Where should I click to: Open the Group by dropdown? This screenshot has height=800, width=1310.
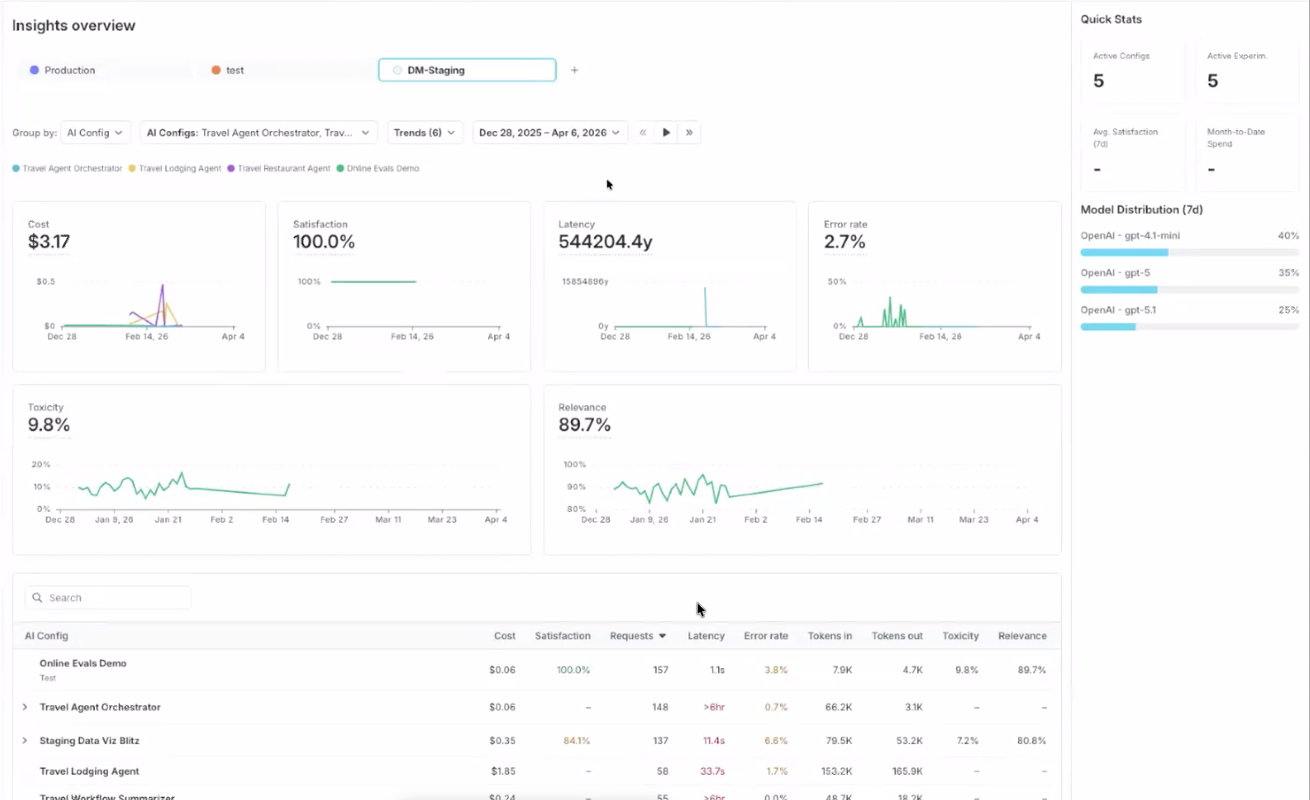[x=95, y=131]
